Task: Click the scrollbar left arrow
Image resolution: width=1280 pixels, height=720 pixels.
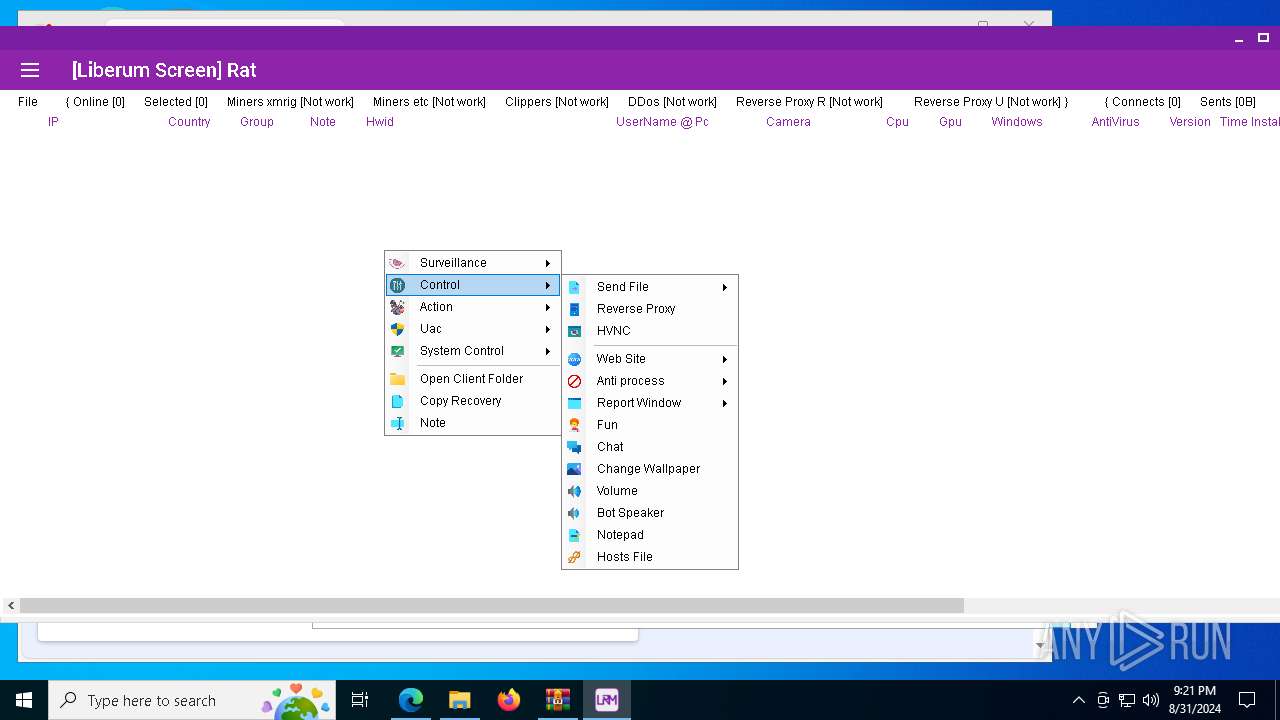Action: tap(10, 605)
